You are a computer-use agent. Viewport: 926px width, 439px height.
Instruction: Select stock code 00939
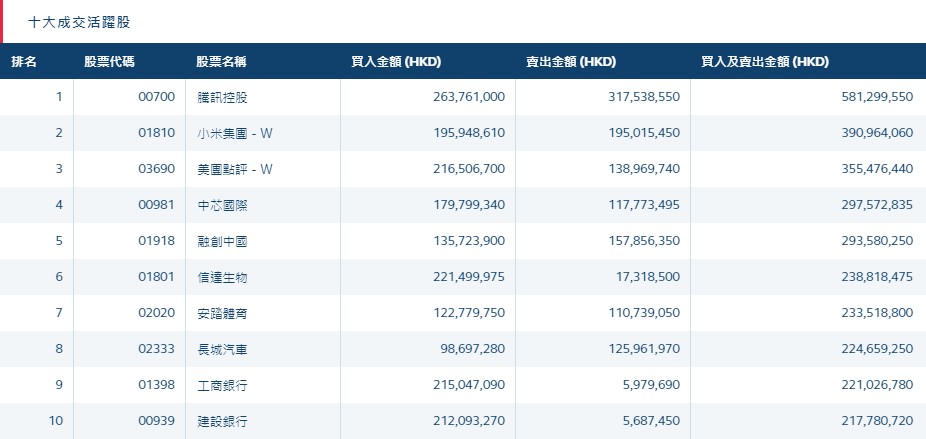[156, 421]
